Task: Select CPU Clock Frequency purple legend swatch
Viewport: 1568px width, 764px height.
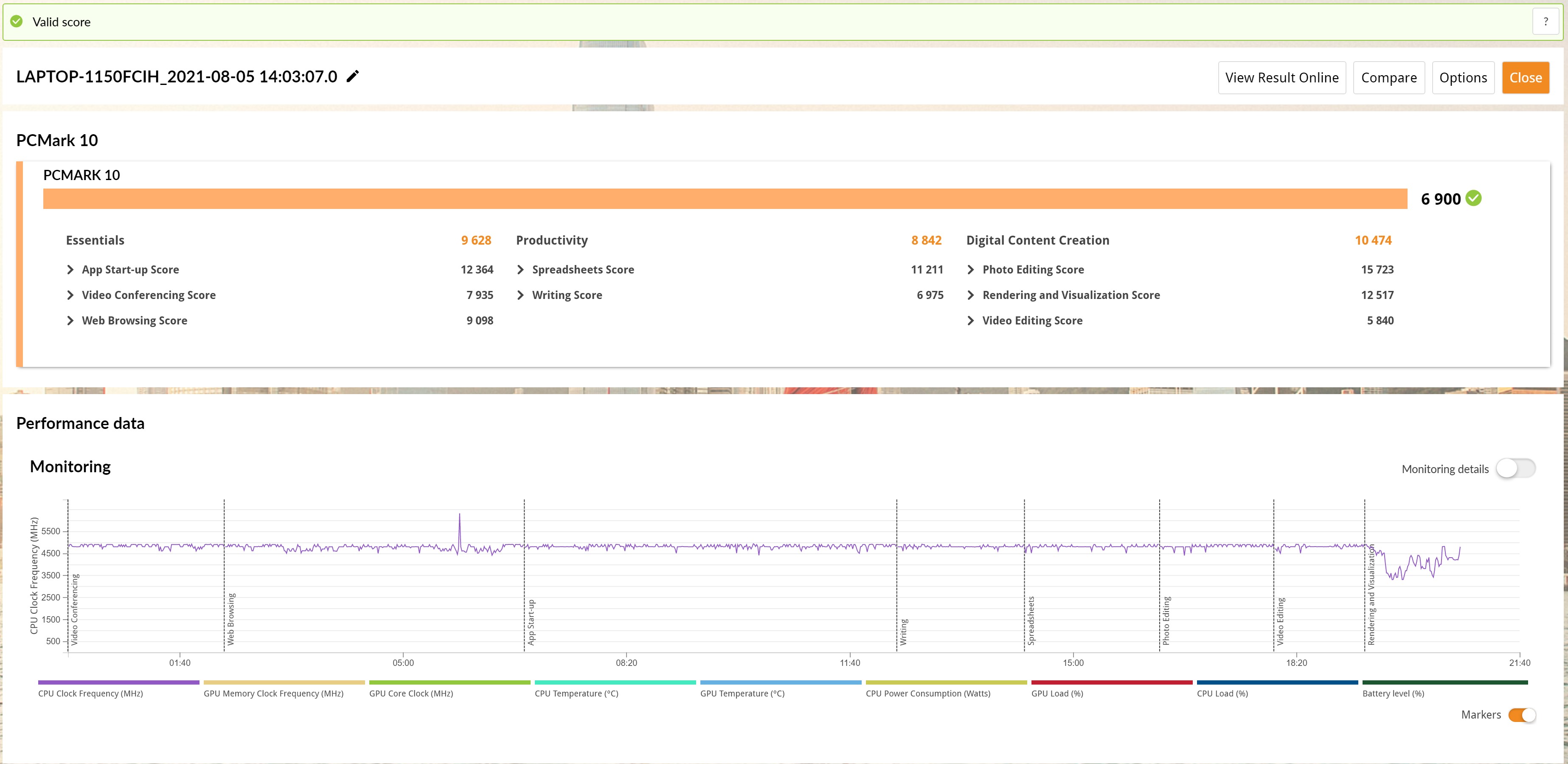Action: (119, 682)
